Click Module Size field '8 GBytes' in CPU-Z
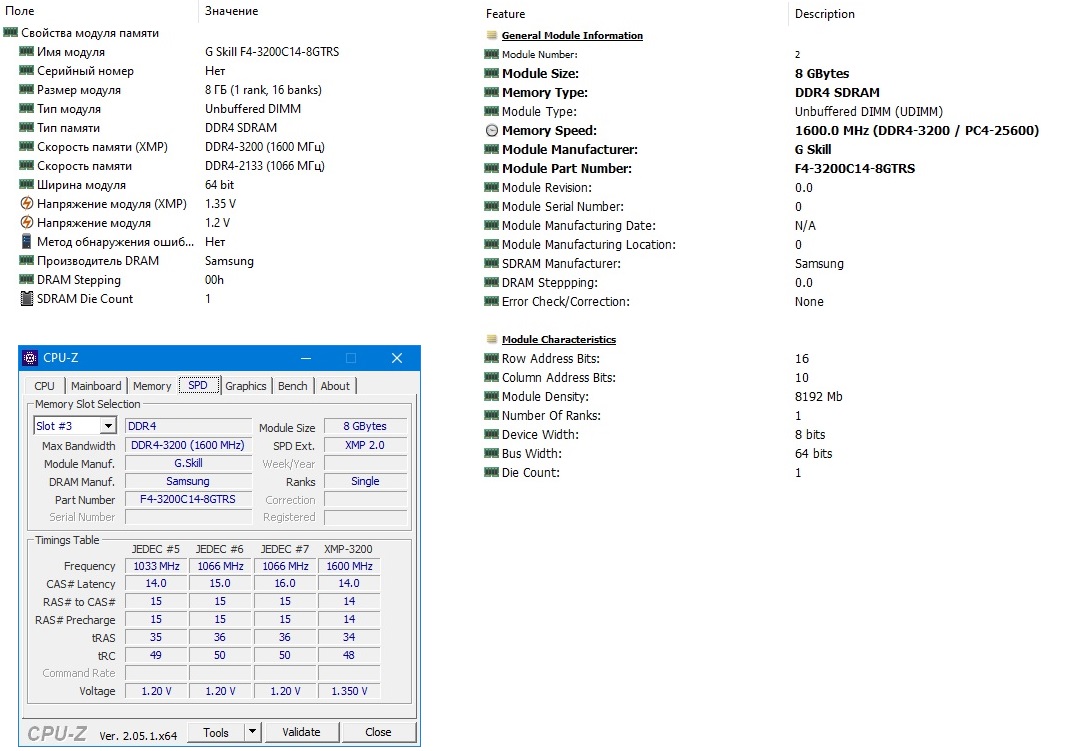The width and height of the screenshot is (1065, 751). tap(365, 426)
